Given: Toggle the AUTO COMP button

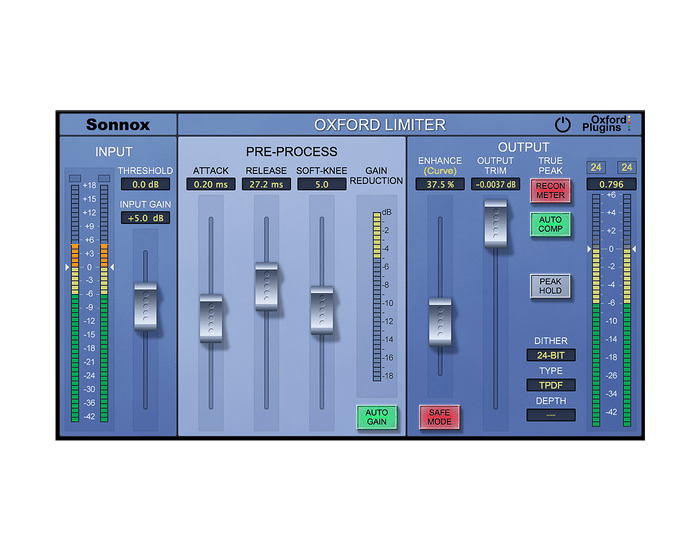Looking at the screenshot, I should pos(550,224).
